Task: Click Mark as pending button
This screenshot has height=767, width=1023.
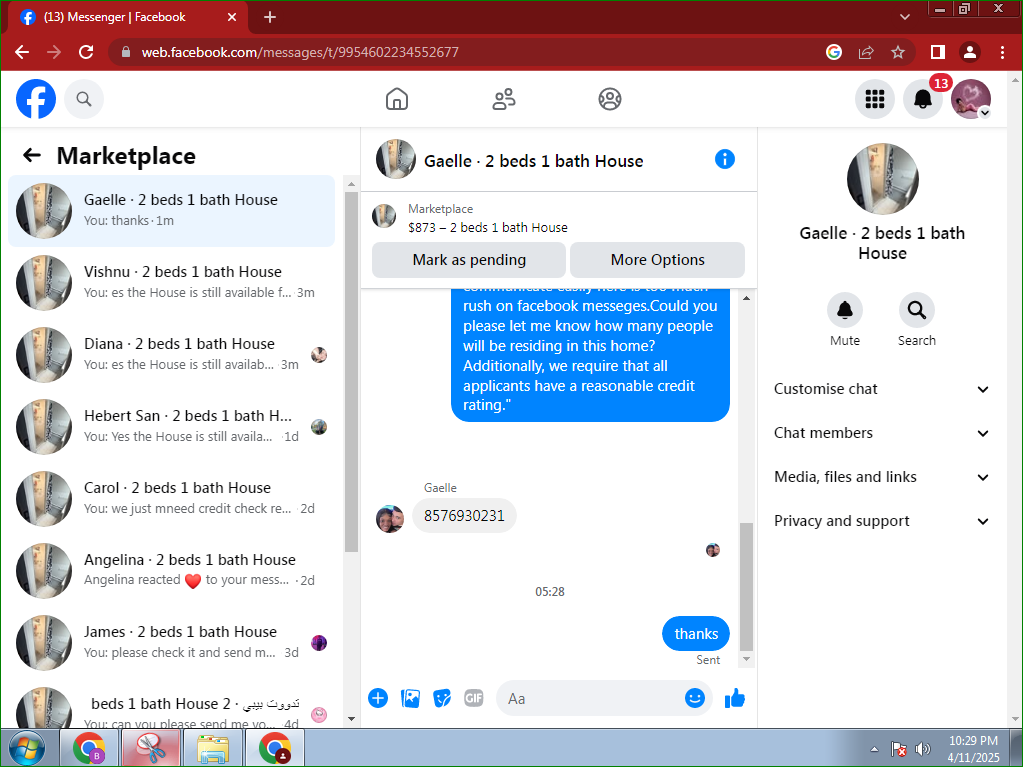Action: coord(468,260)
